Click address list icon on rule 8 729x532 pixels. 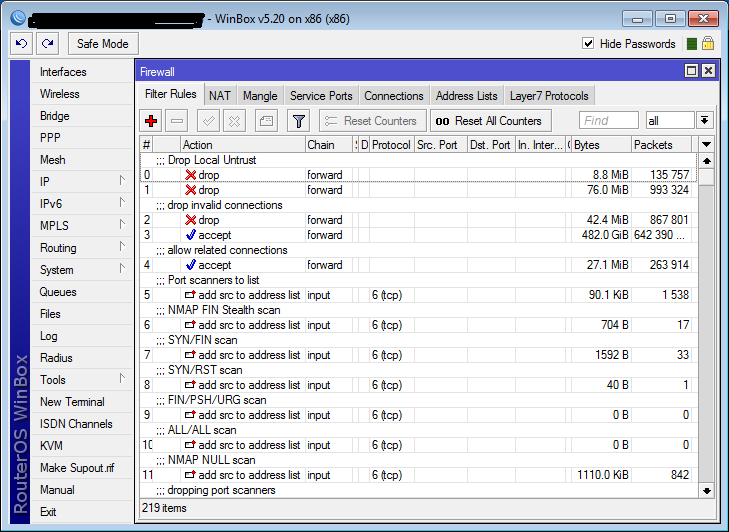point(191,385)
